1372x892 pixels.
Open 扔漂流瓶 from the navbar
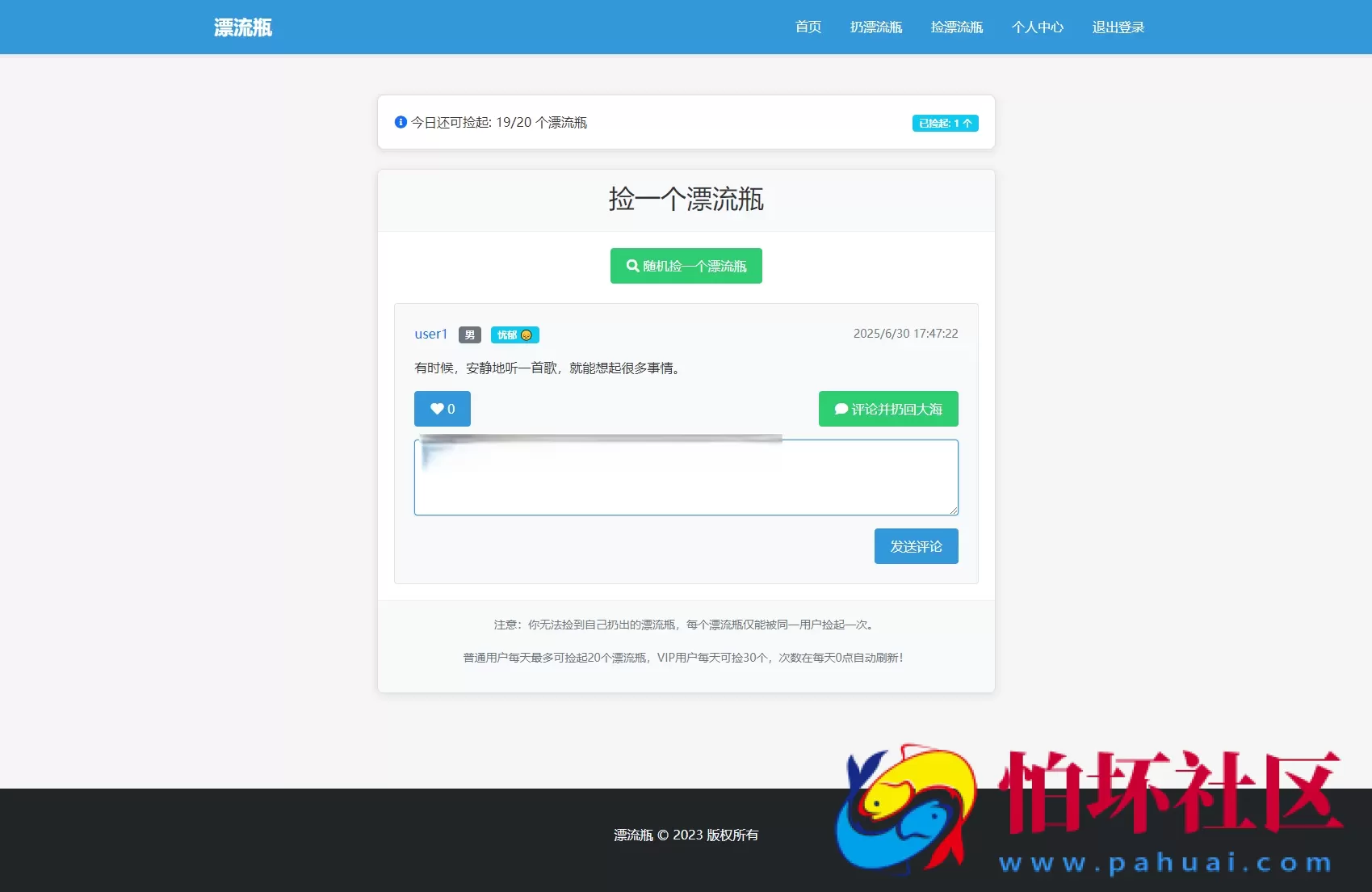point(877,27)
